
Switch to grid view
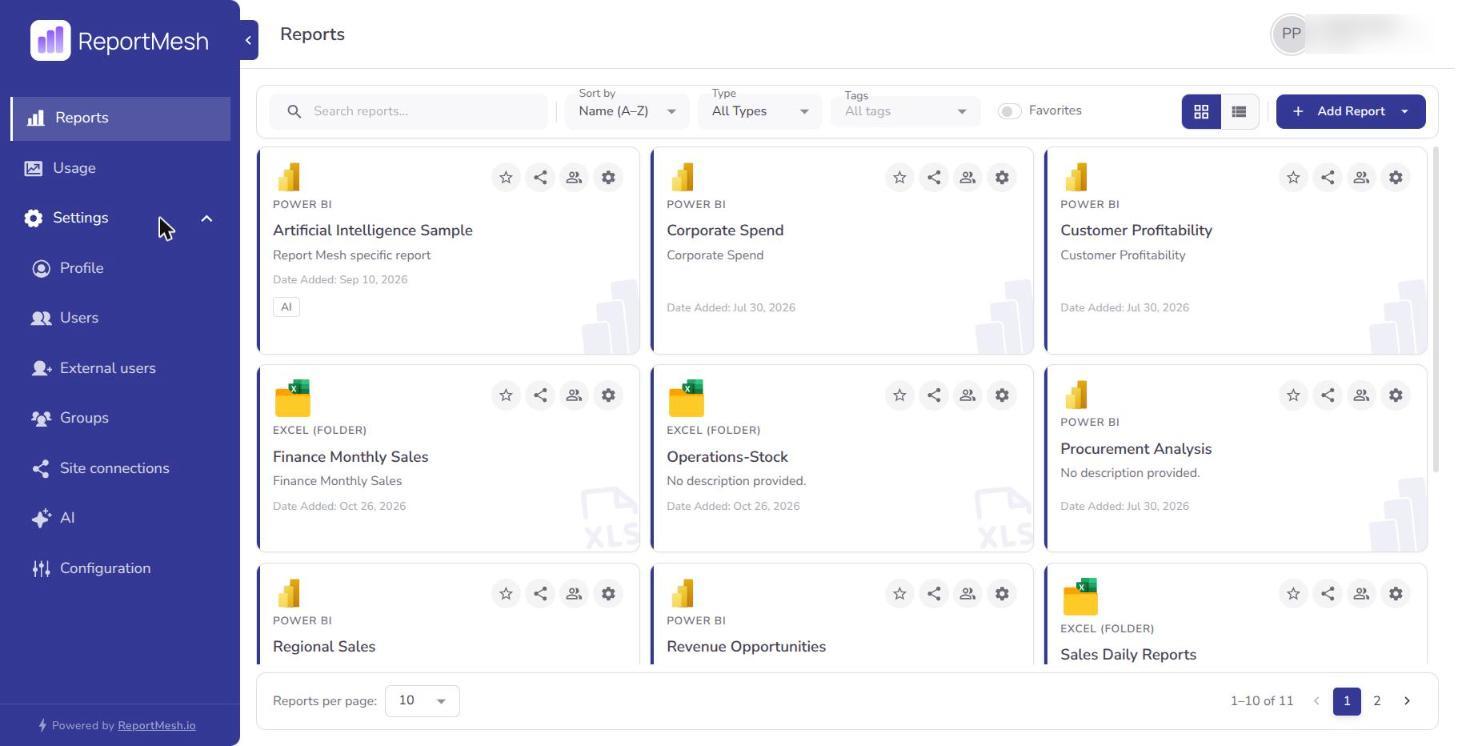click(1201, 112)
